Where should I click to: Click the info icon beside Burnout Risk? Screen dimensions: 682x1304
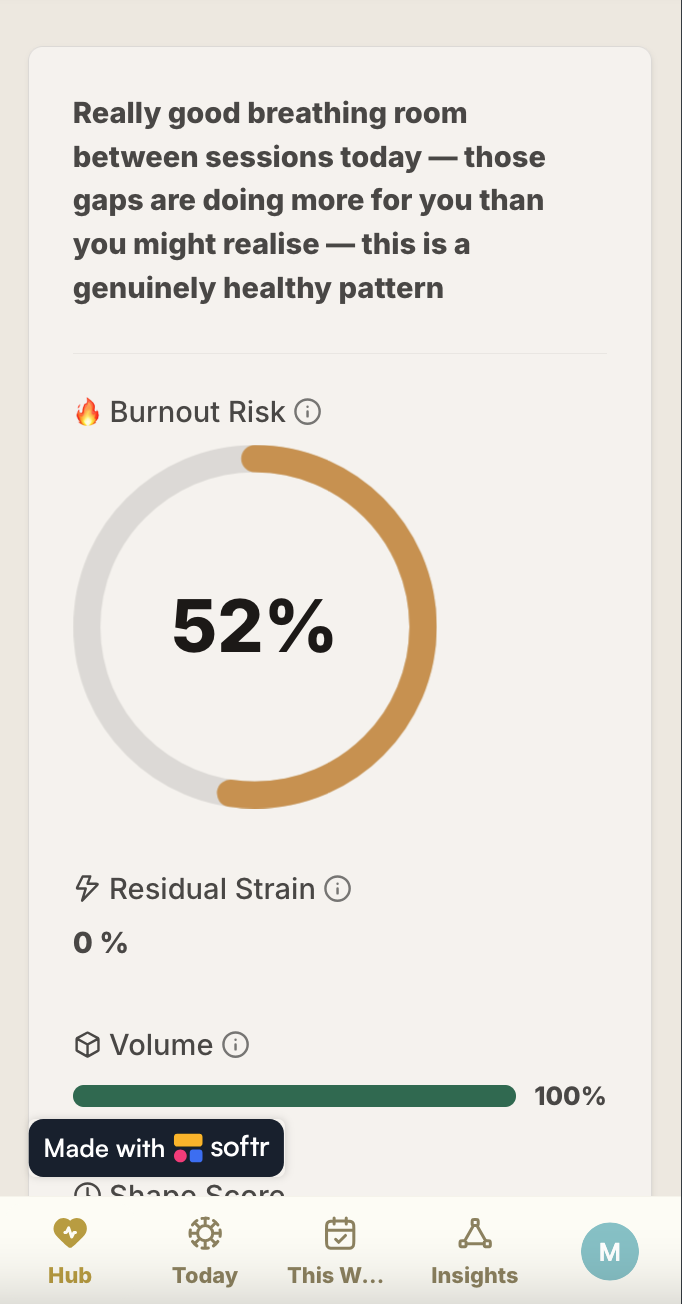308,412
